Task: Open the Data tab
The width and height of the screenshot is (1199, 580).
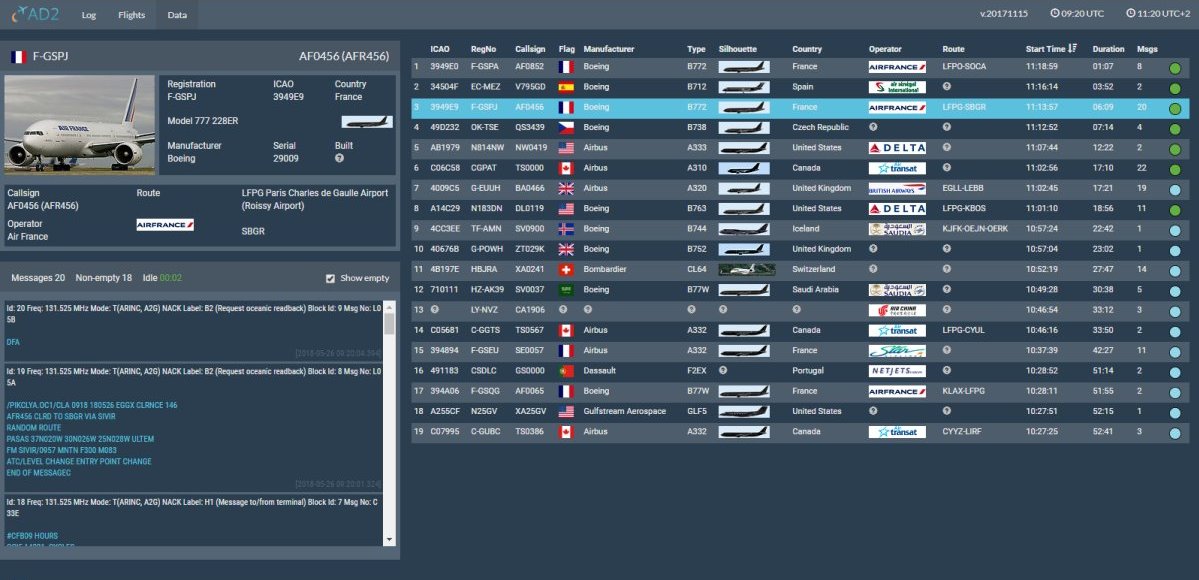Action: tap(177, 15)
